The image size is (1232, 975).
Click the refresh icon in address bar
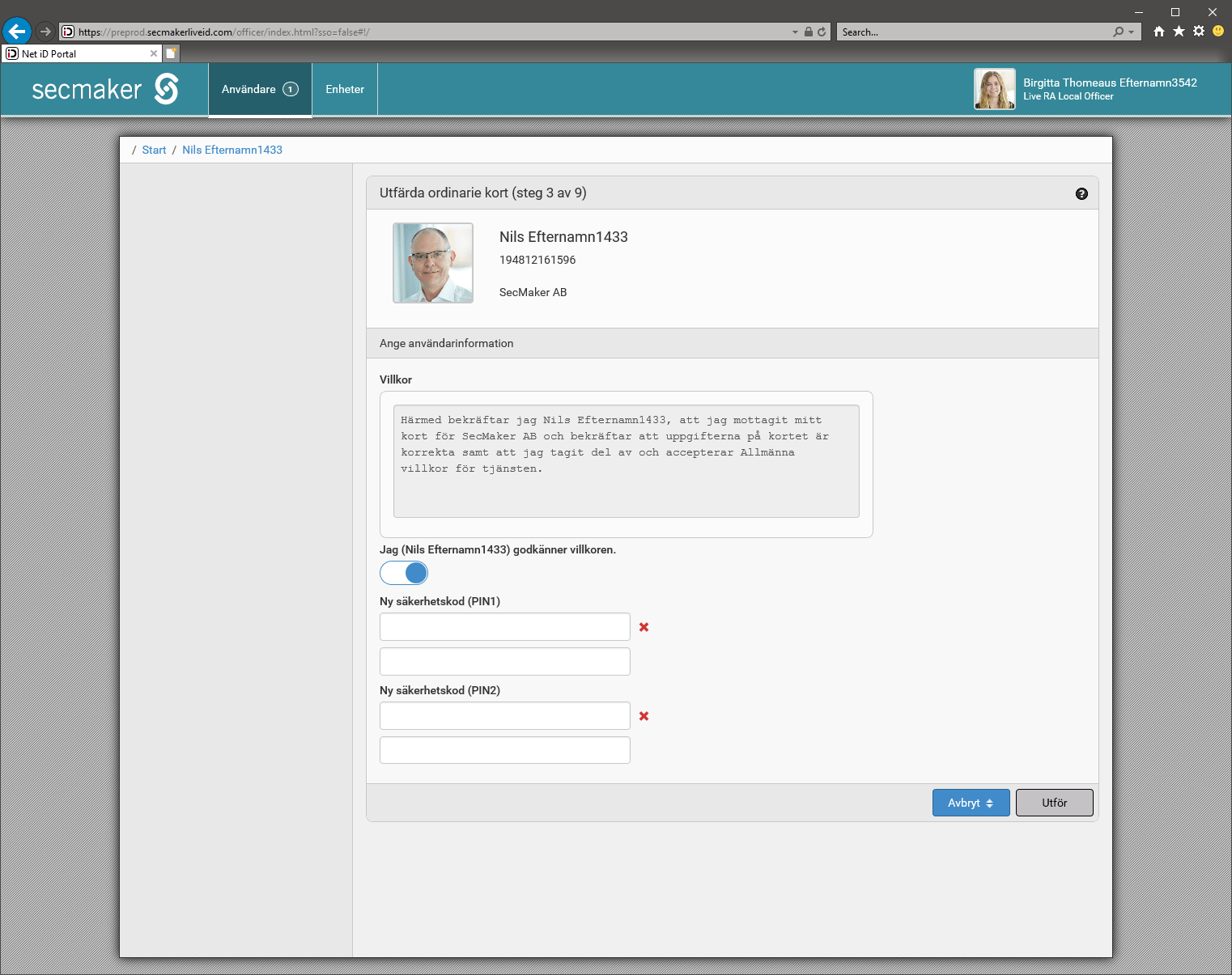pyautogui.click(x=822, y=32)
